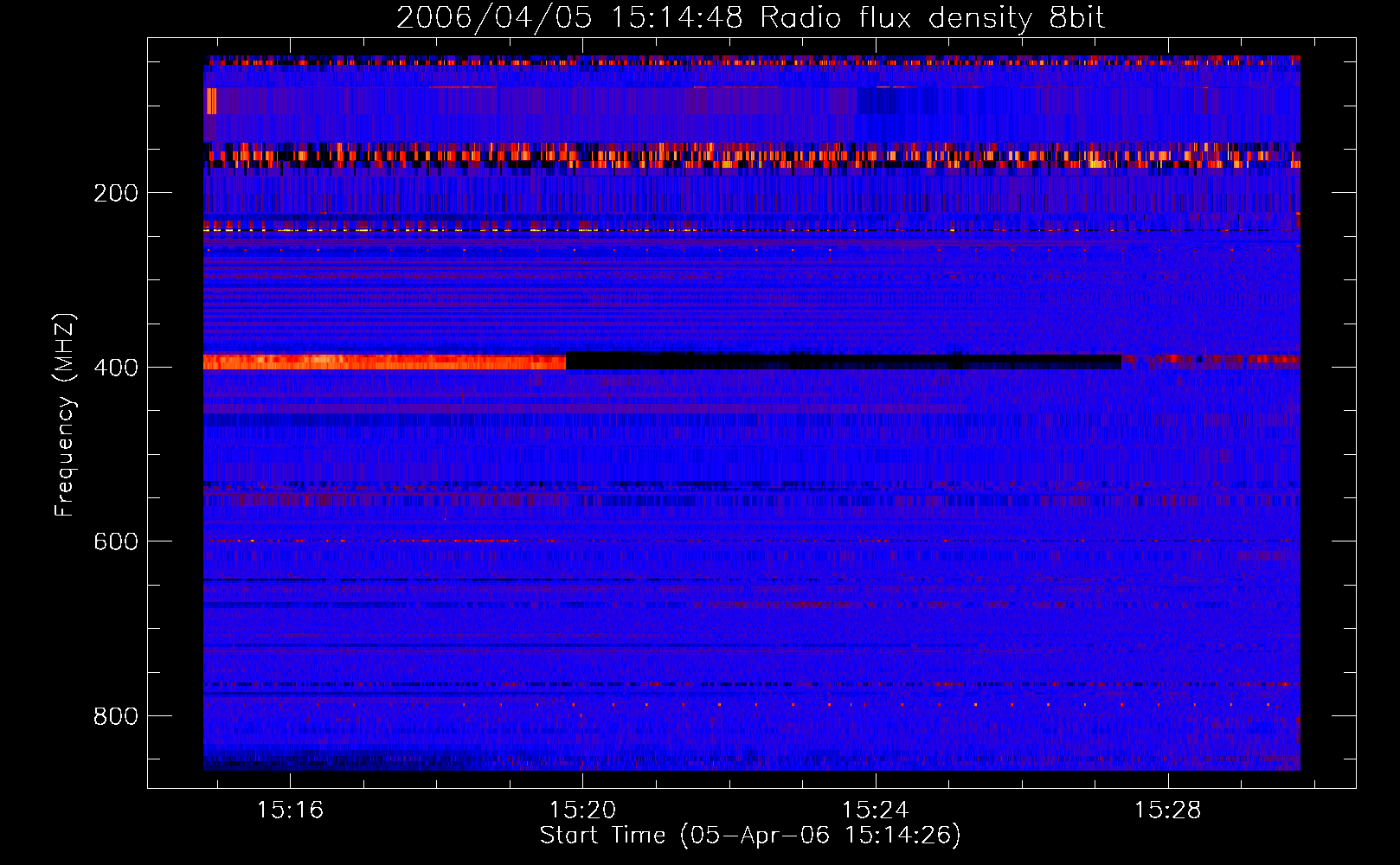Viewport: 1400px width, 865px height.
Task: Click the 'Start Time (05-Apr-06 15:14:26)' axis label
Action: pyautogui.click(x=750, y=836)
